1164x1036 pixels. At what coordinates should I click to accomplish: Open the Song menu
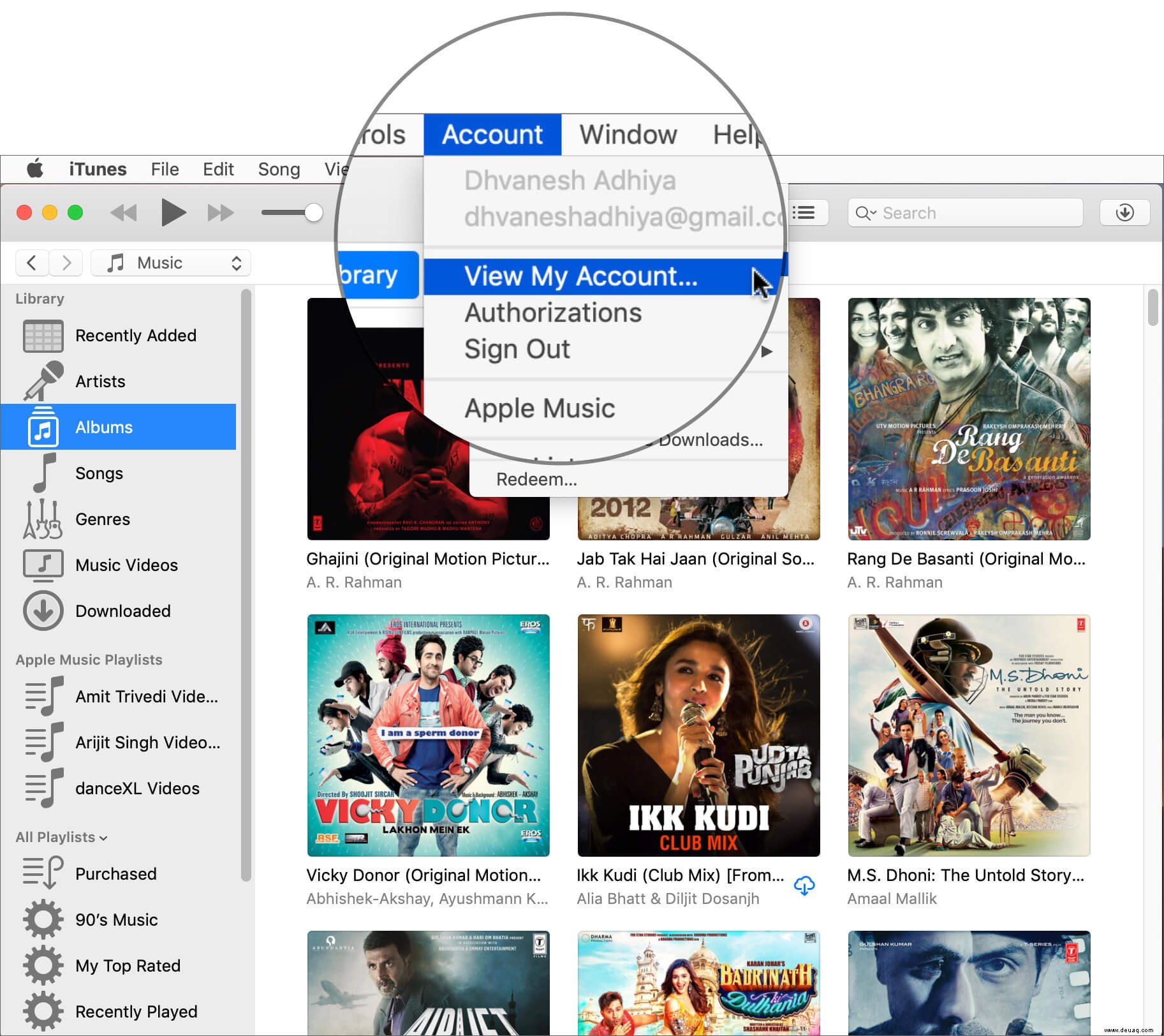[279, 169]
